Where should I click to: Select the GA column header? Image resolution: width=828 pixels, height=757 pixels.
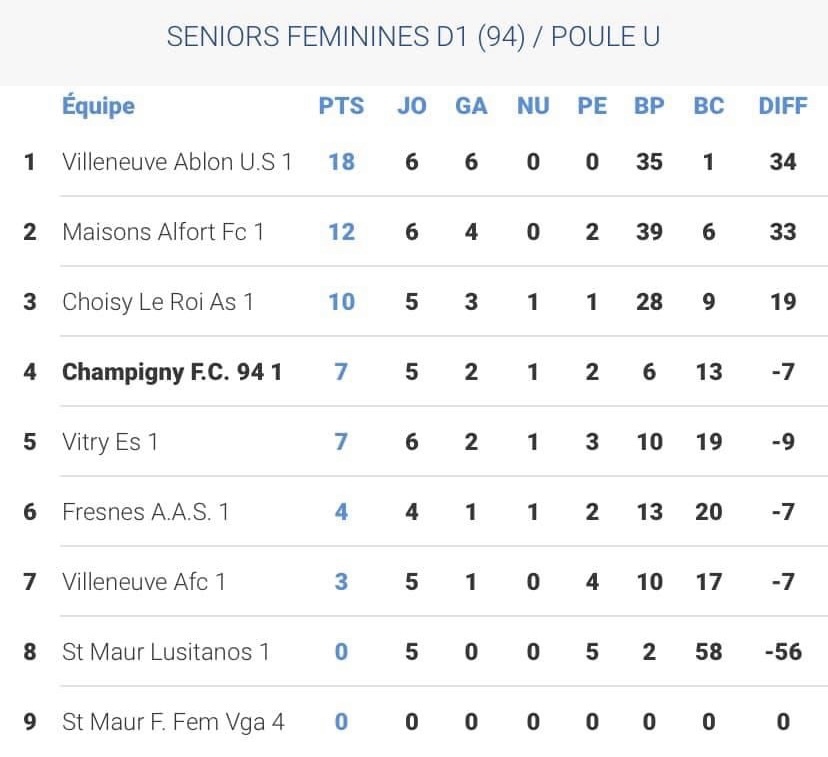pyautogui.click(x=471, y=105)
